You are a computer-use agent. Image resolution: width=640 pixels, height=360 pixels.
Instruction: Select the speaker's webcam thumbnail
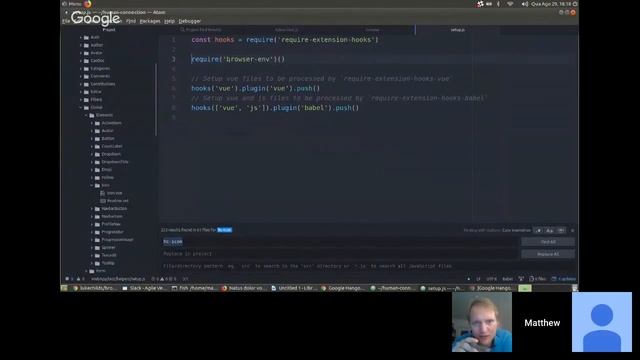click(x=482, y=322)
